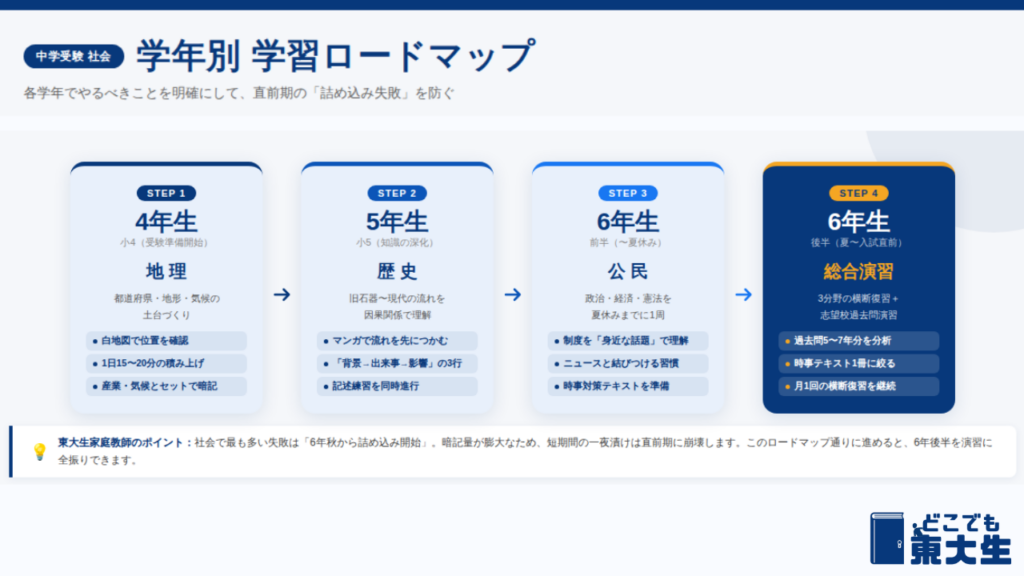Click the 中学受験 社会 badge

(x=74, y=56)
